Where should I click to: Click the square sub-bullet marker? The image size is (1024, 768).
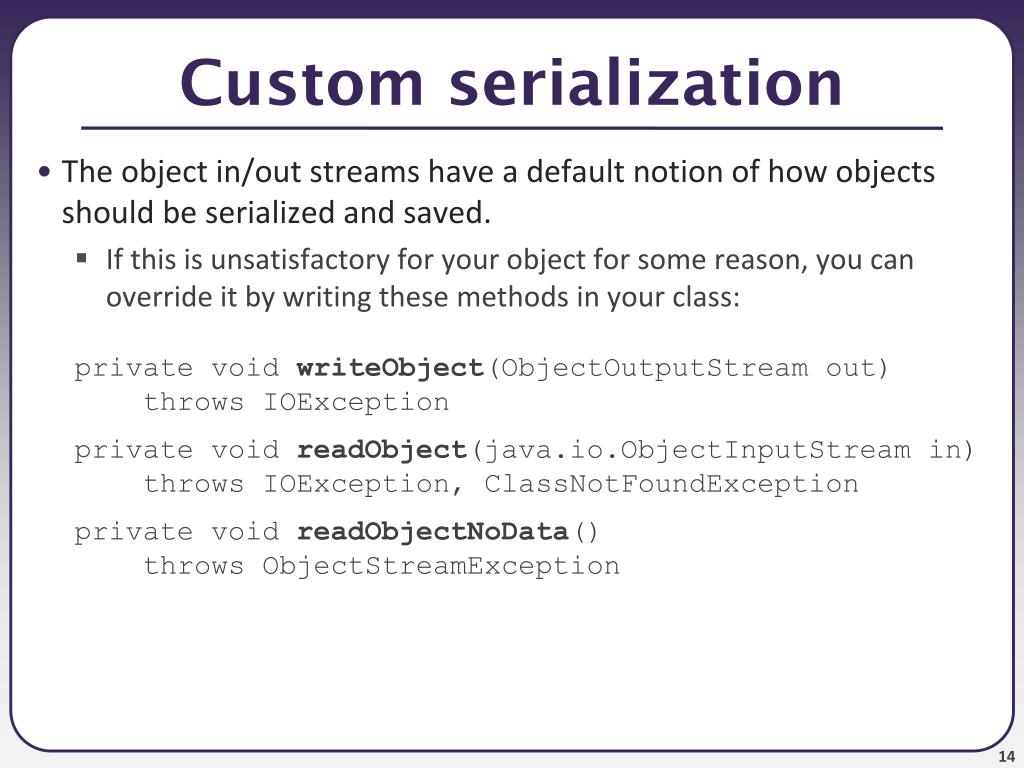[82, 257]
